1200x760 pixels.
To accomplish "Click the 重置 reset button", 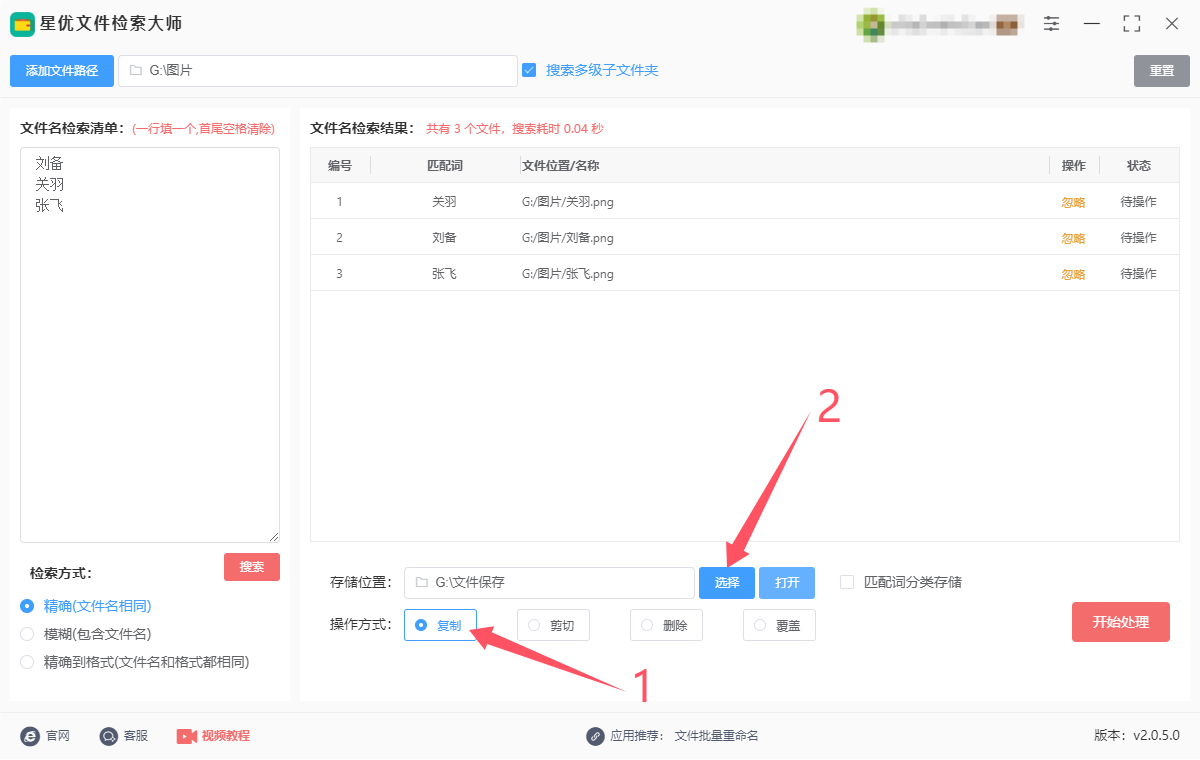I will (1162, 71).
